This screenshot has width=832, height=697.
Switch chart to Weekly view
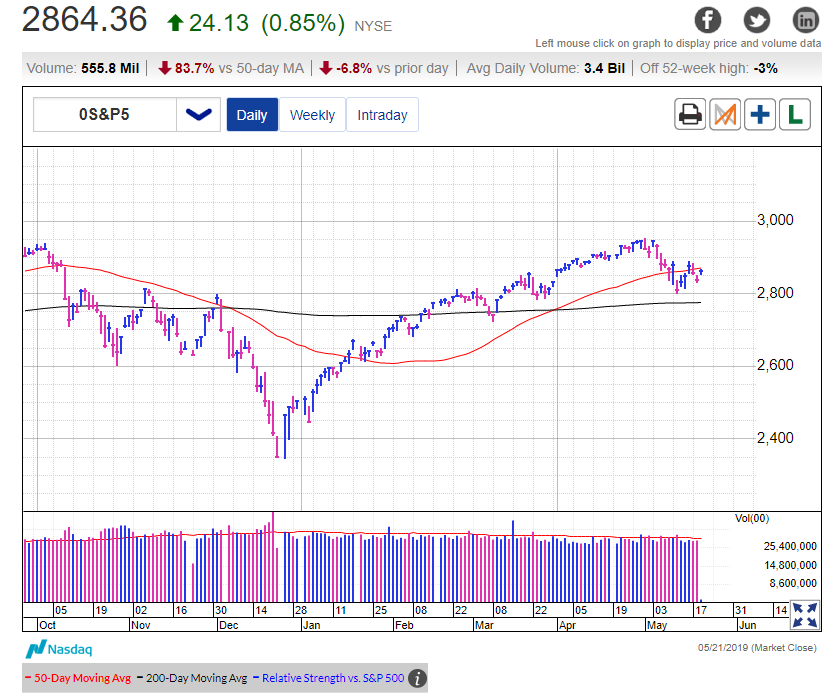point(312,115)
